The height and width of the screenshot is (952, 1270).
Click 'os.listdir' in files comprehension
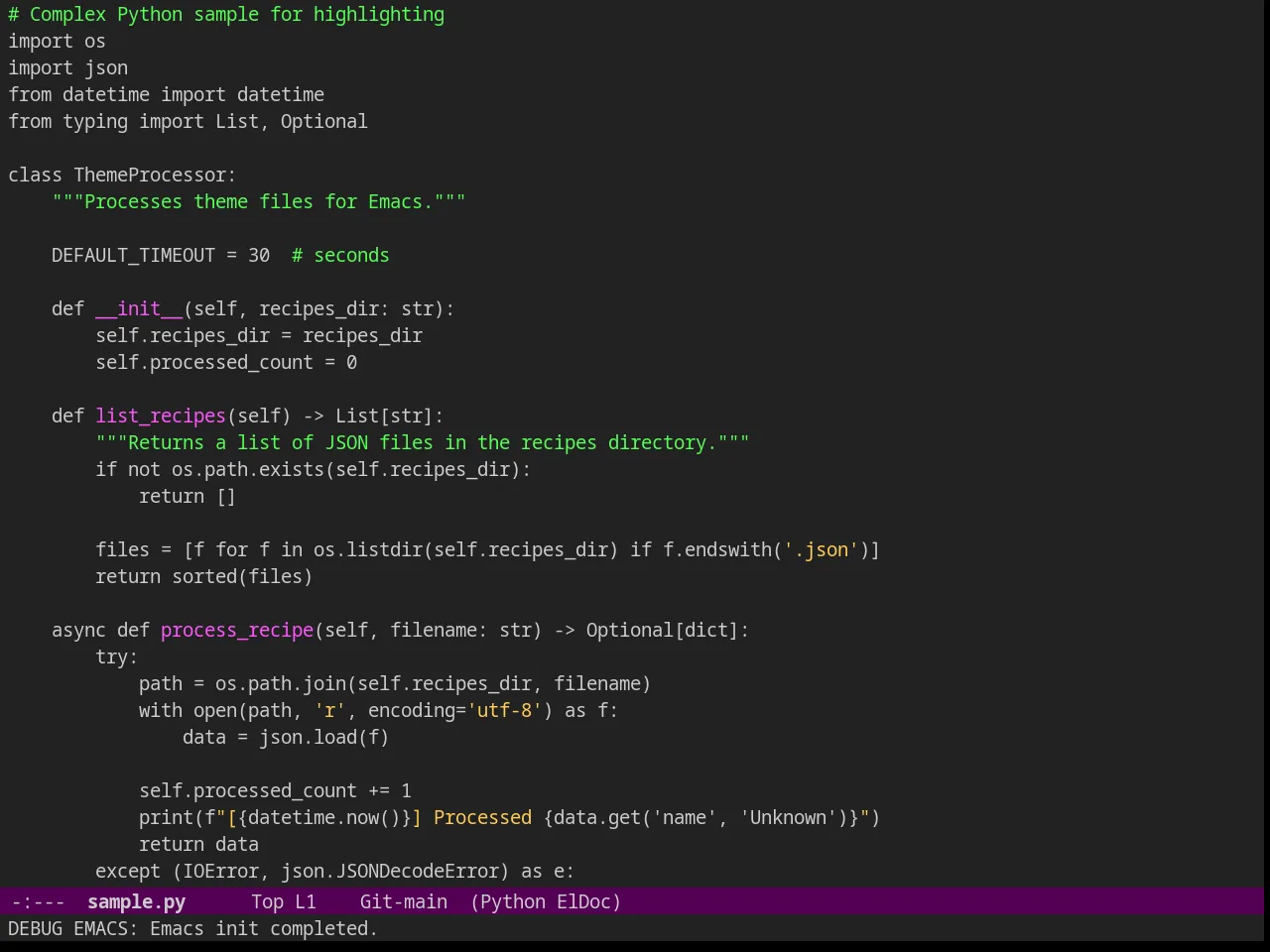[x=367, y=549]
